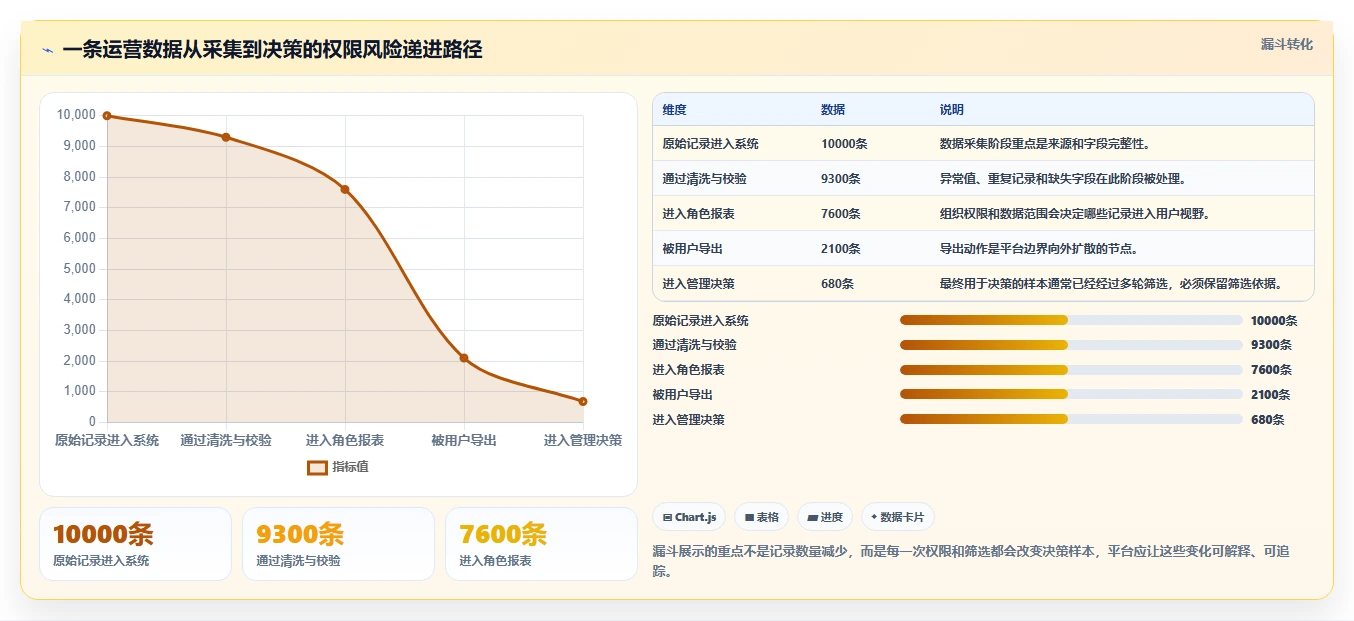This screenshot has width=1354, height=621.
Task: Click x-axis label 进入管理决策
Action: [x=583, y=440]
